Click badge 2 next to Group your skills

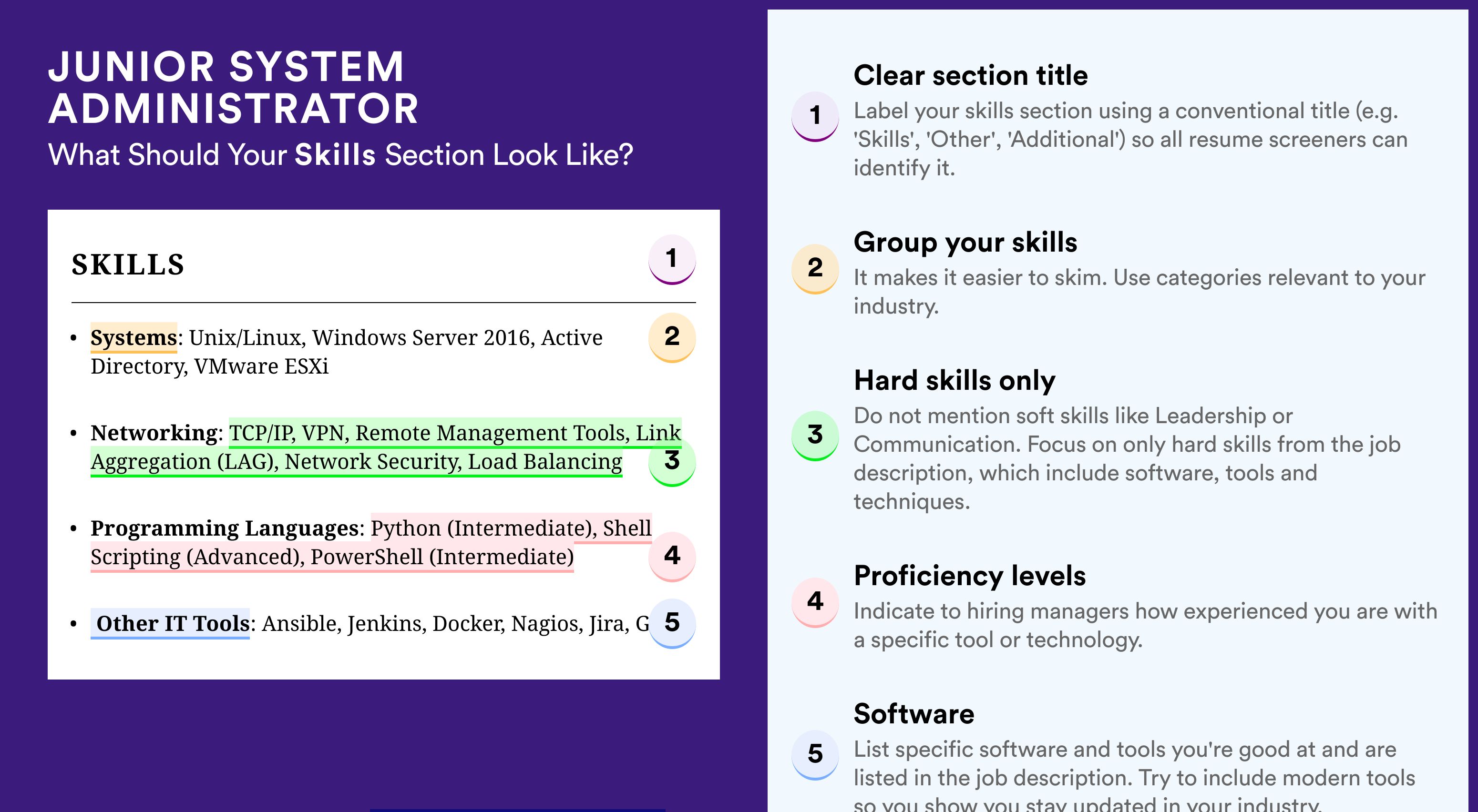pyautogui.click(x=815, y=269)
